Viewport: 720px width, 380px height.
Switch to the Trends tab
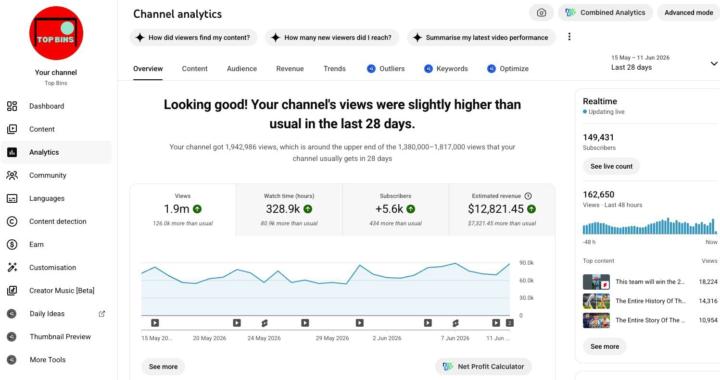(334, 69)
